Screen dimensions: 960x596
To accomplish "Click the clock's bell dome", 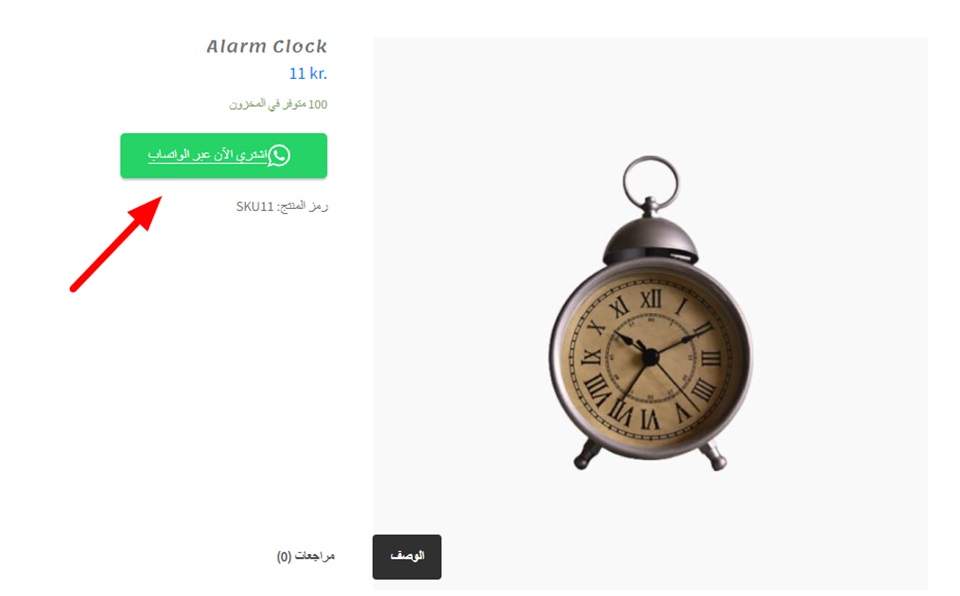I will tap(650, 241).
